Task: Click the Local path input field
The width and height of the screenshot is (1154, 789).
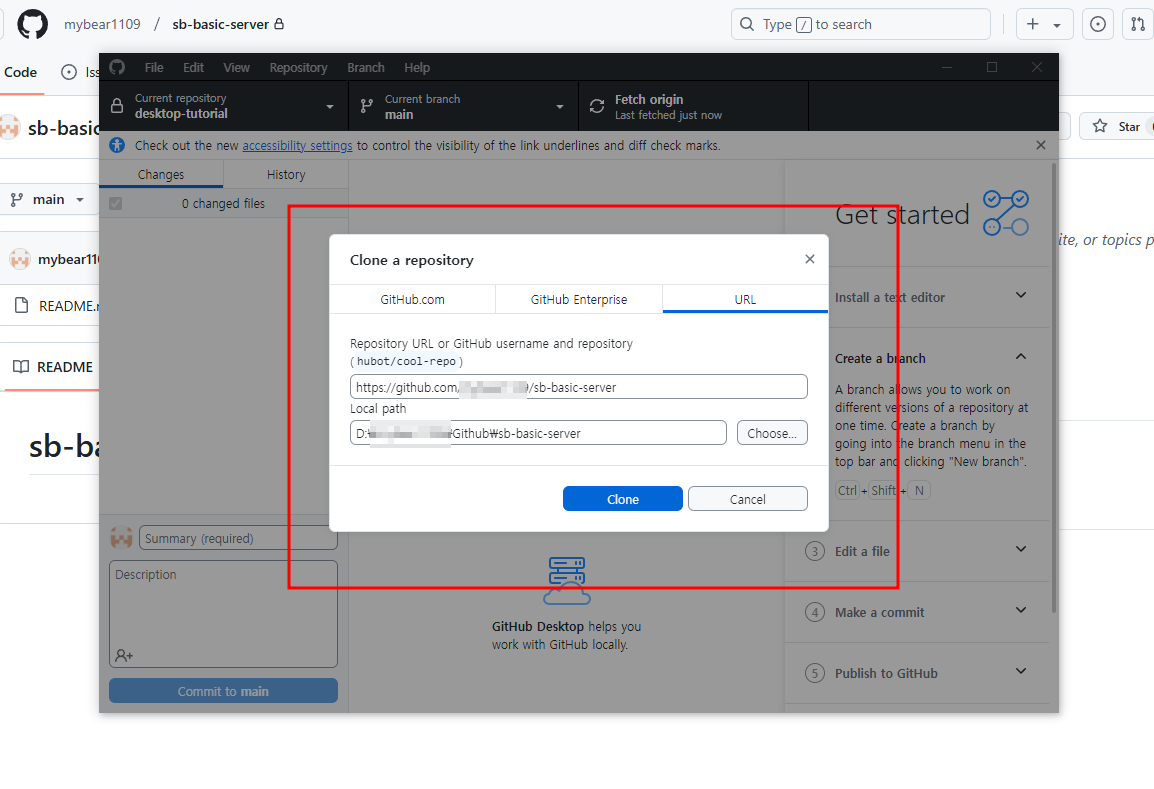Action: click(538, 433)
